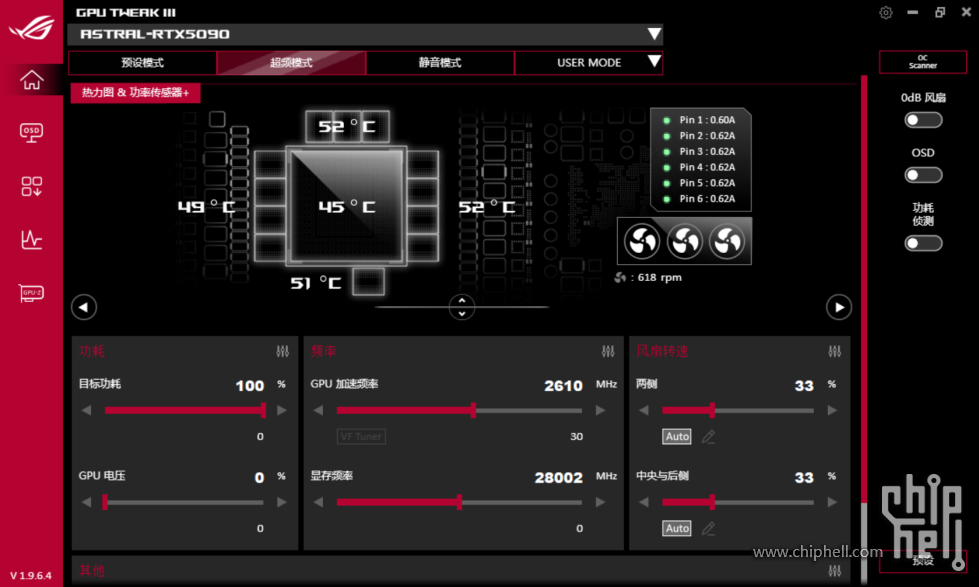
Task: Decrease 显存频率 with left arrow
Action: (318, 502)
